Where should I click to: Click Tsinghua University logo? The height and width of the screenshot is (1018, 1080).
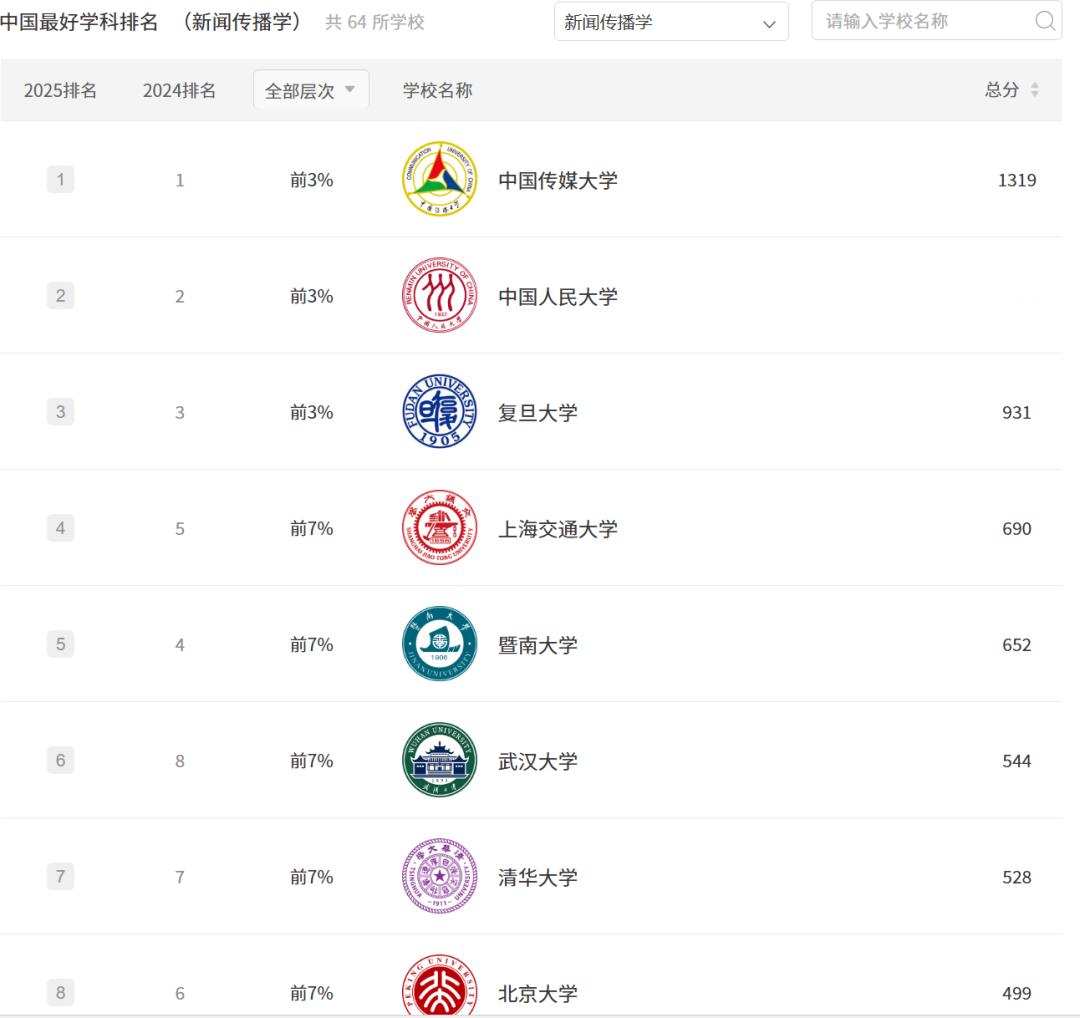click(x=439, y=876)
